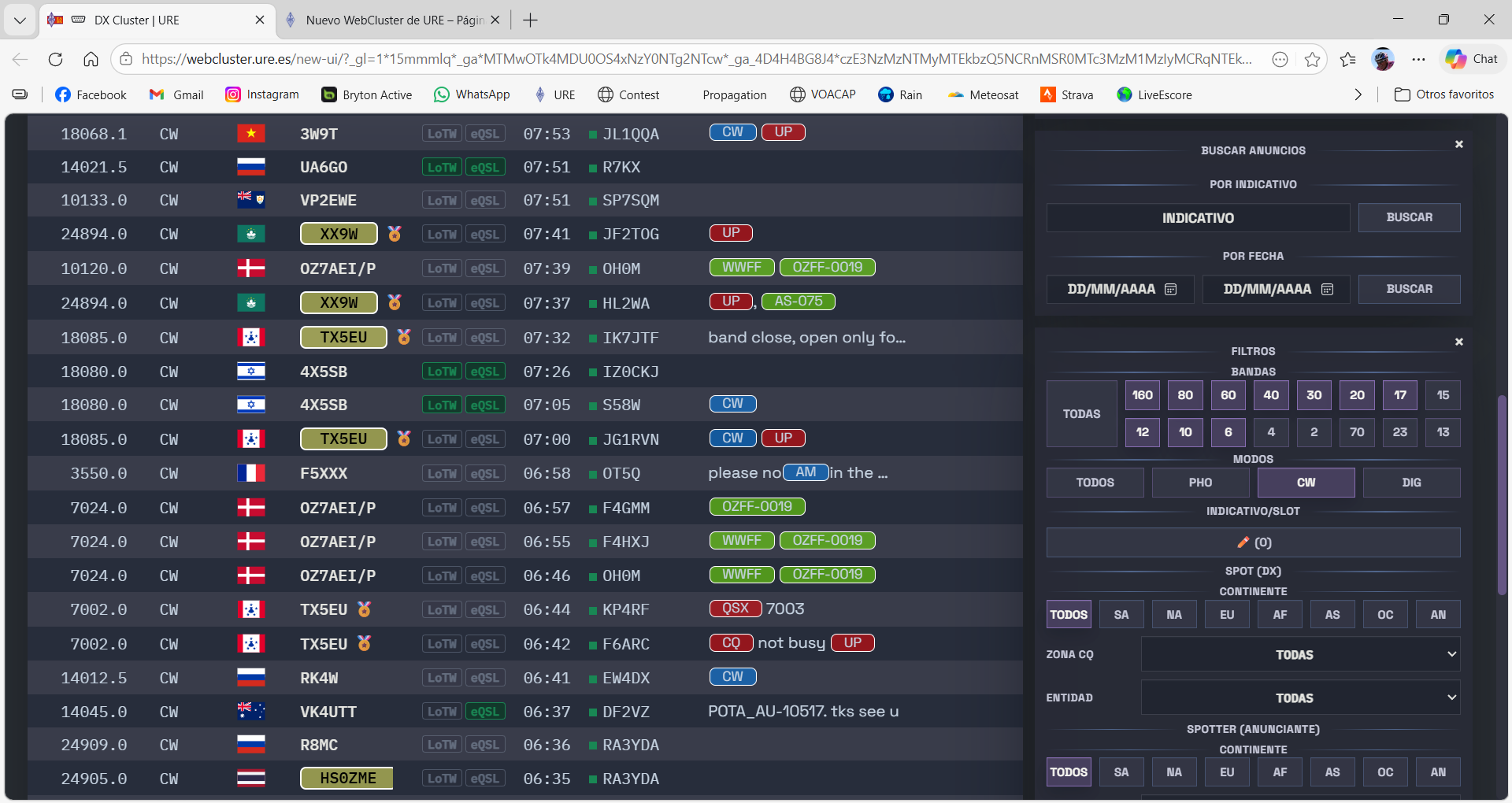Toggle the 15 meter band filter
The width and height of the screenshot is (1512, 803).
[1442, 395]
